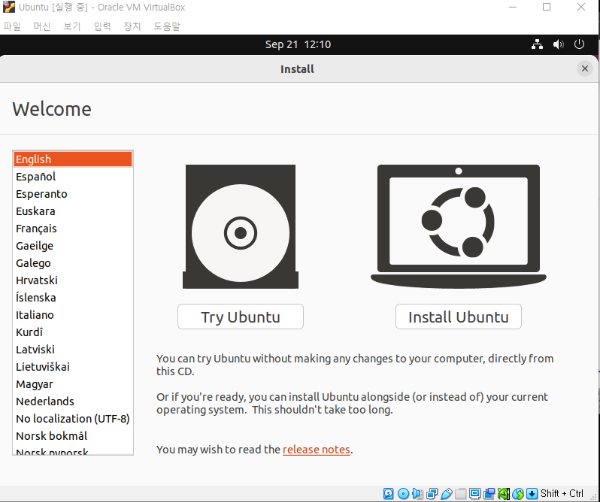Open the release notes link
Screen dimensions: 600x502
tap(316, 450)
